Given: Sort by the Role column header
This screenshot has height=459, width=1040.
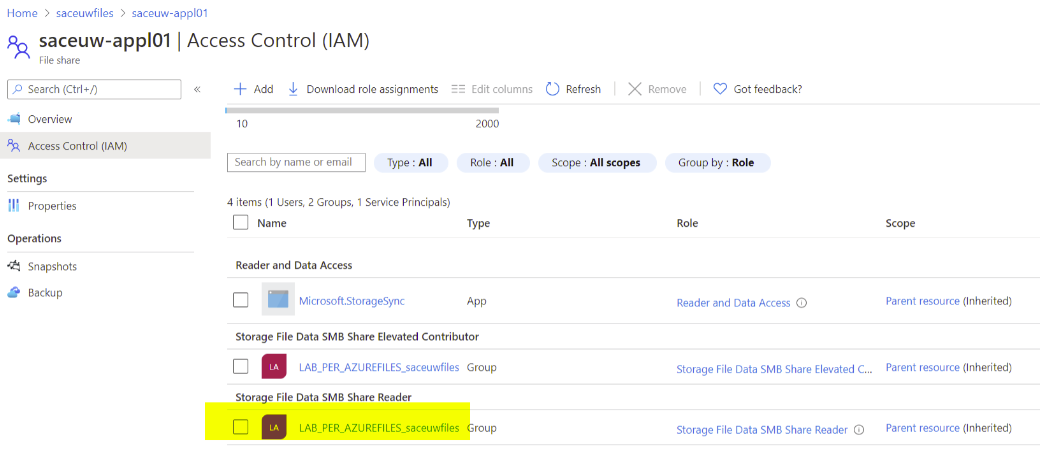Looking at the screenshot, I should pos(687,224).
